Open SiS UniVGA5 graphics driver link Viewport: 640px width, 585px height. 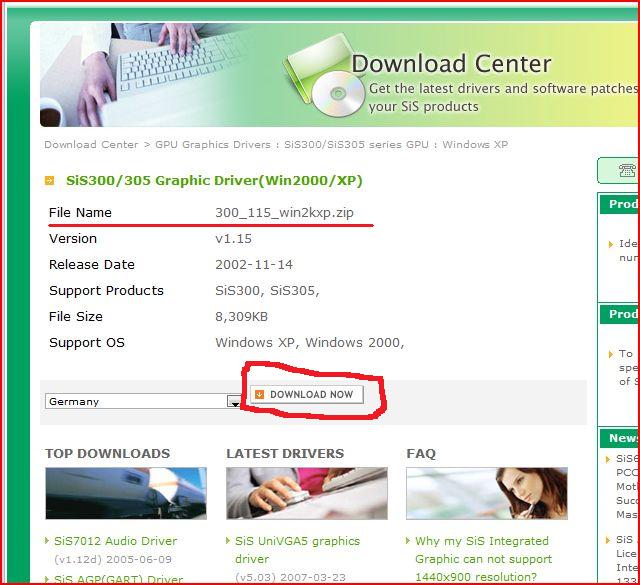[x=297, y=550]
